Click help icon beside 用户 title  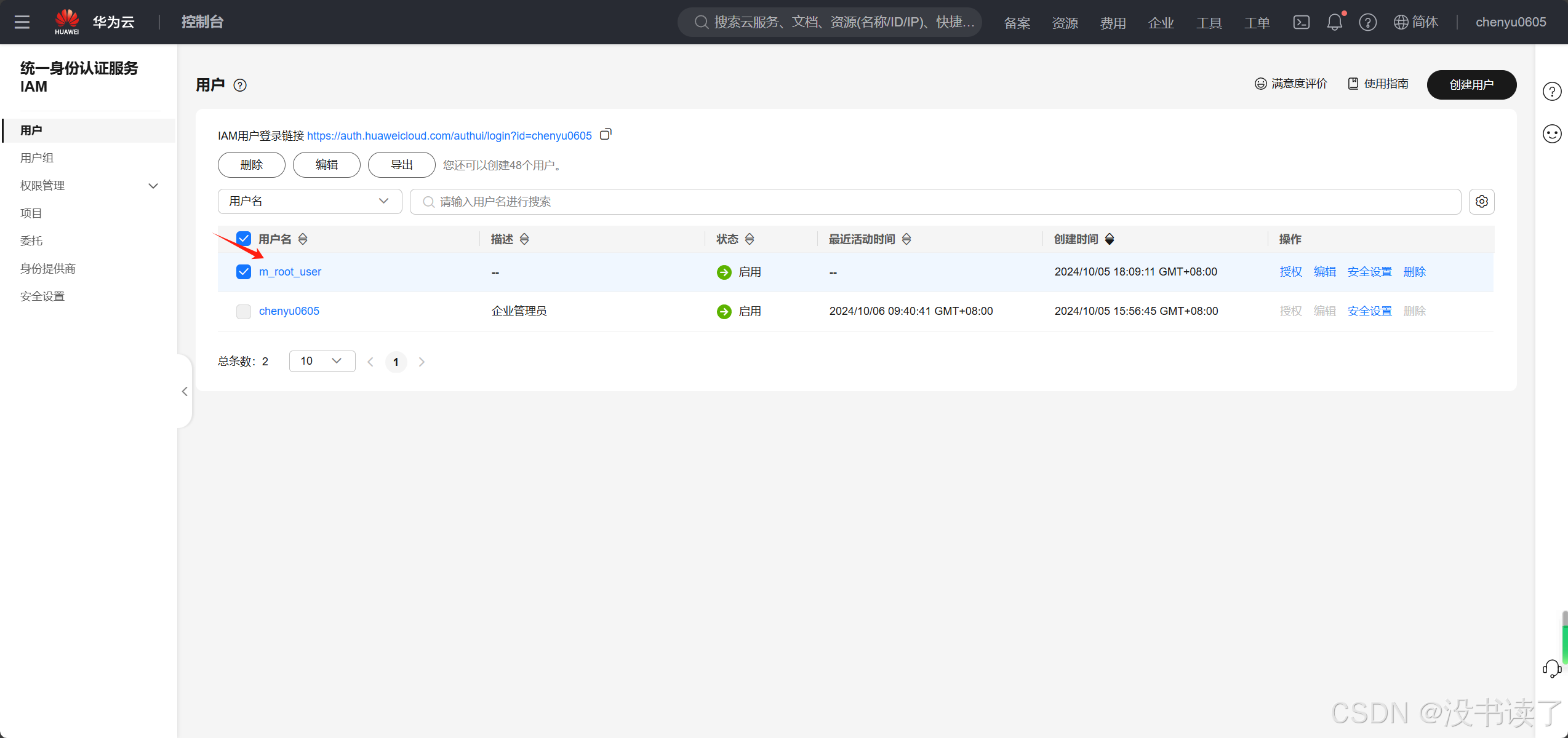tap(240, 85)
